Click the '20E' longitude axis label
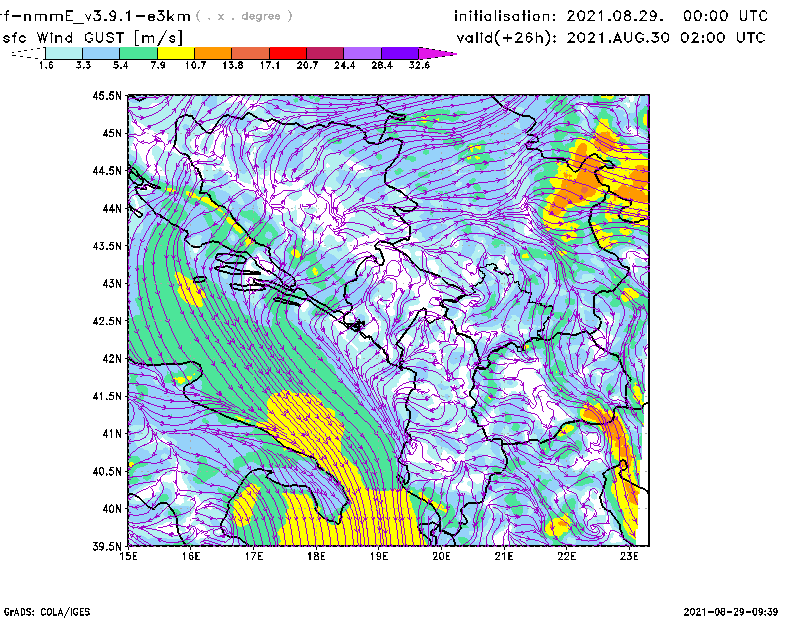 (441, 556)
